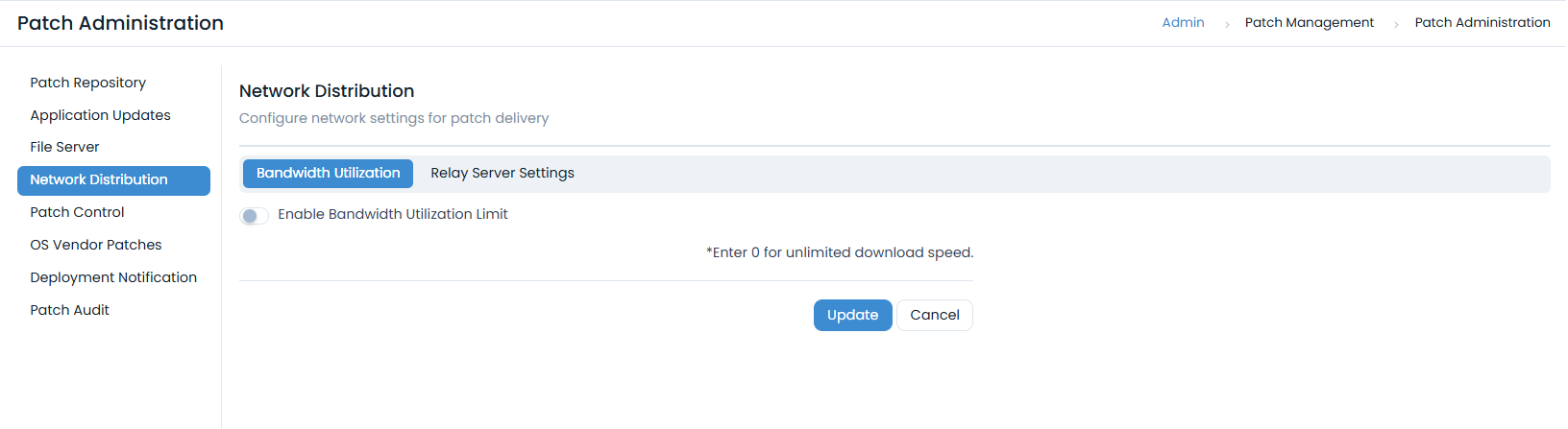Click the Patch Administration page title

(120, 23)
